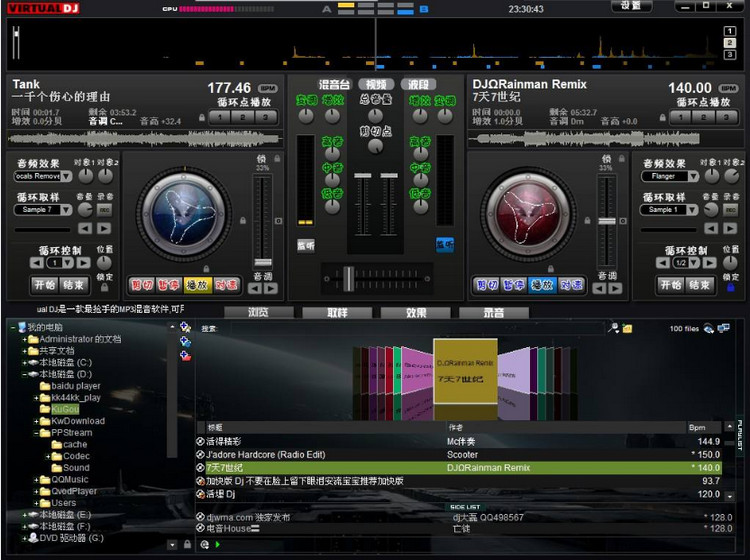The height and width of the screenshot is (560, 750).
Task: Click right deck hot cue button 2
Action: coord(703,117)
